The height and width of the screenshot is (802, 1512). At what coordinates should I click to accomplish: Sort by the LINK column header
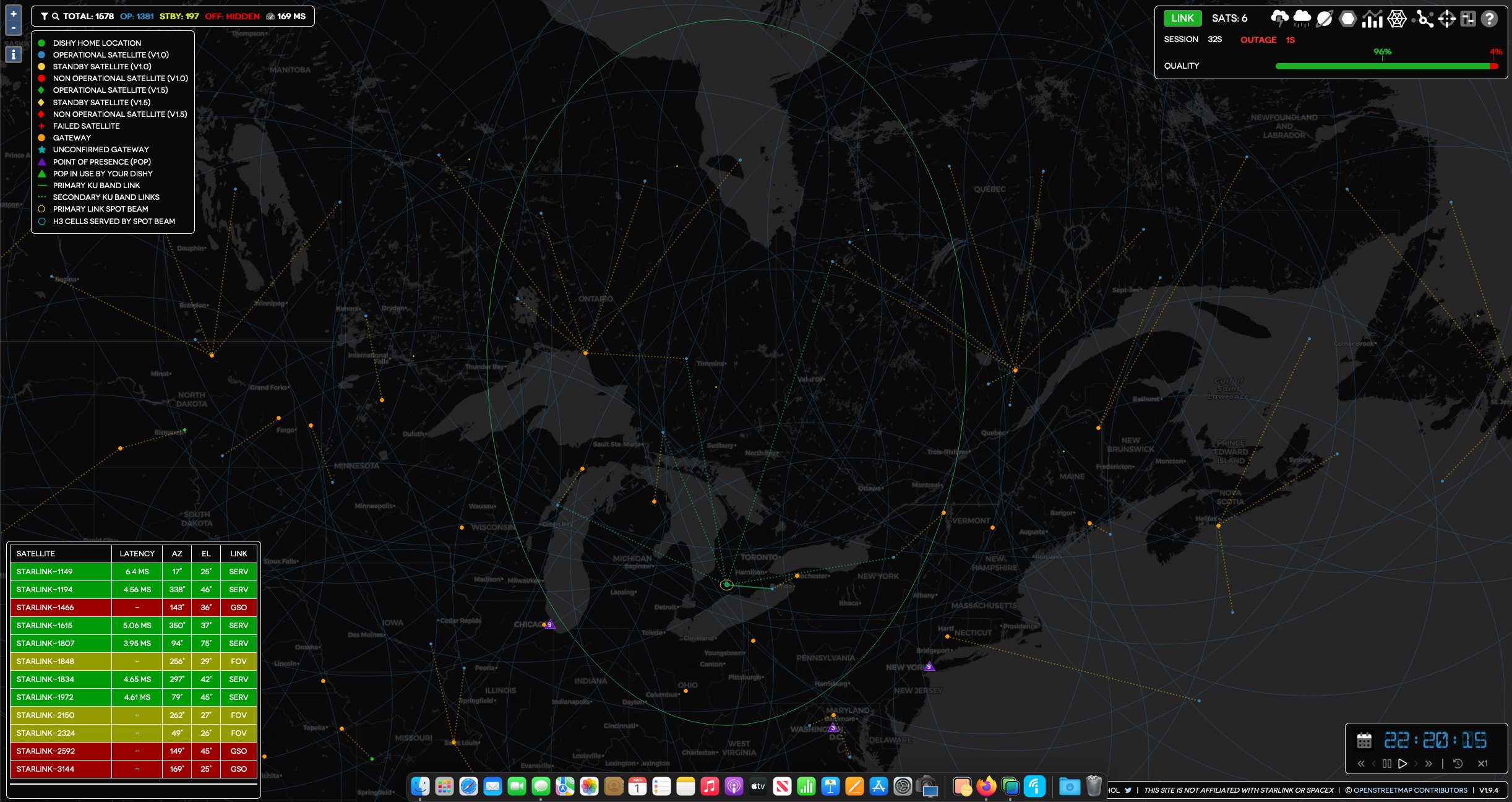(239, 554)
